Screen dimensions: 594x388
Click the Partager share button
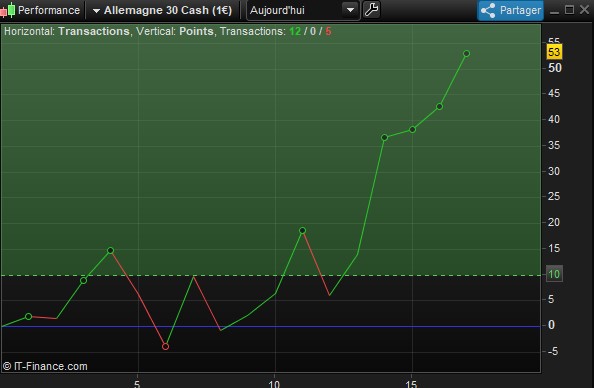[x=510, y=10]
